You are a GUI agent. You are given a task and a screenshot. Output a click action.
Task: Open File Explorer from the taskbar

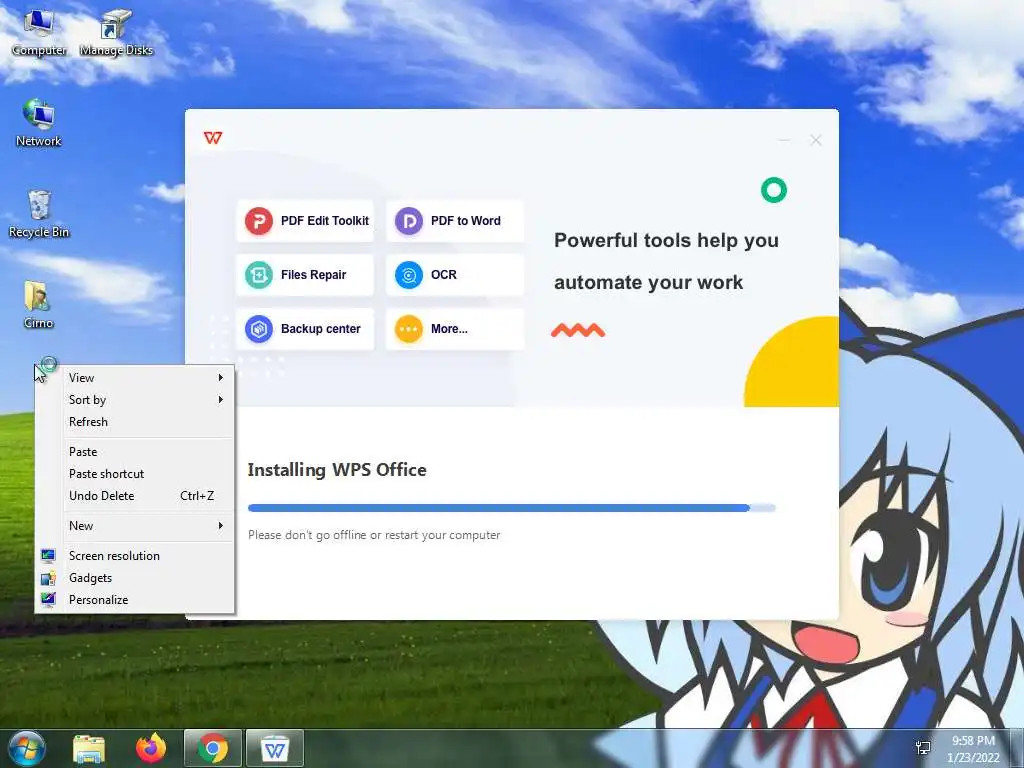click(x=89, y=748)
